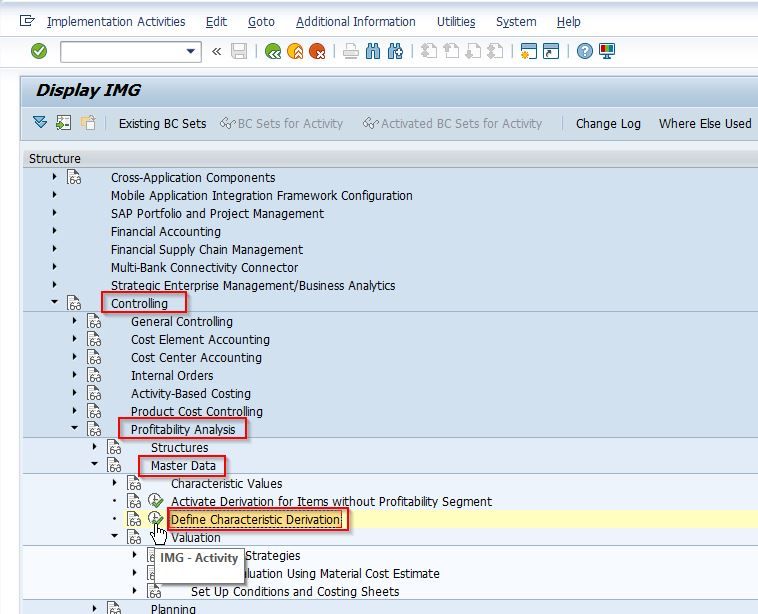This screenshot has width=758, height=614.
Task: Click the Find Next binoculars icon
Action: click(x=395, y=51)
